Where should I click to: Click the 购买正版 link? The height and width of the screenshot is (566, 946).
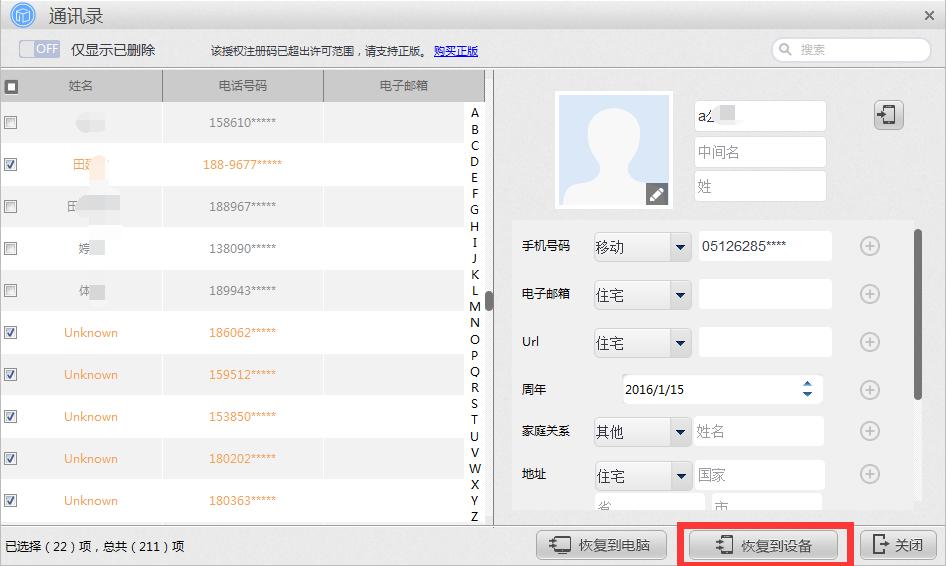point(456,51)
